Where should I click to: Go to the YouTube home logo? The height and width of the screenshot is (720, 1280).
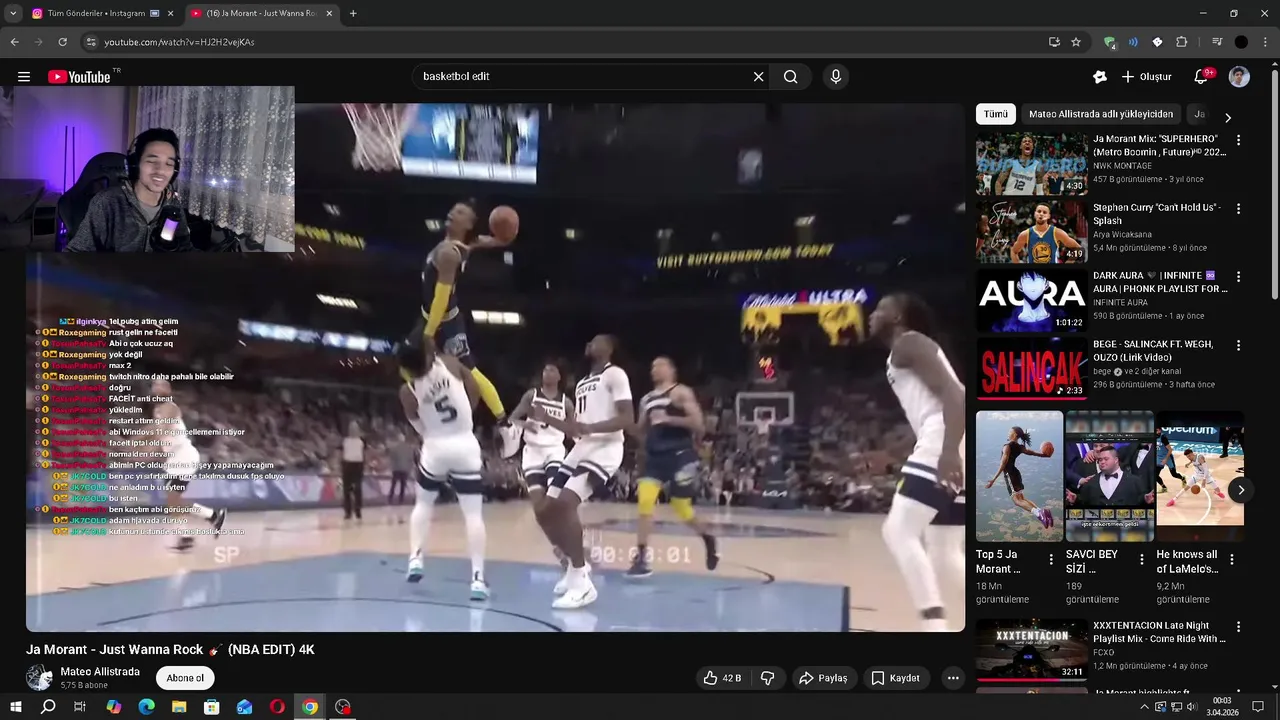79,77
